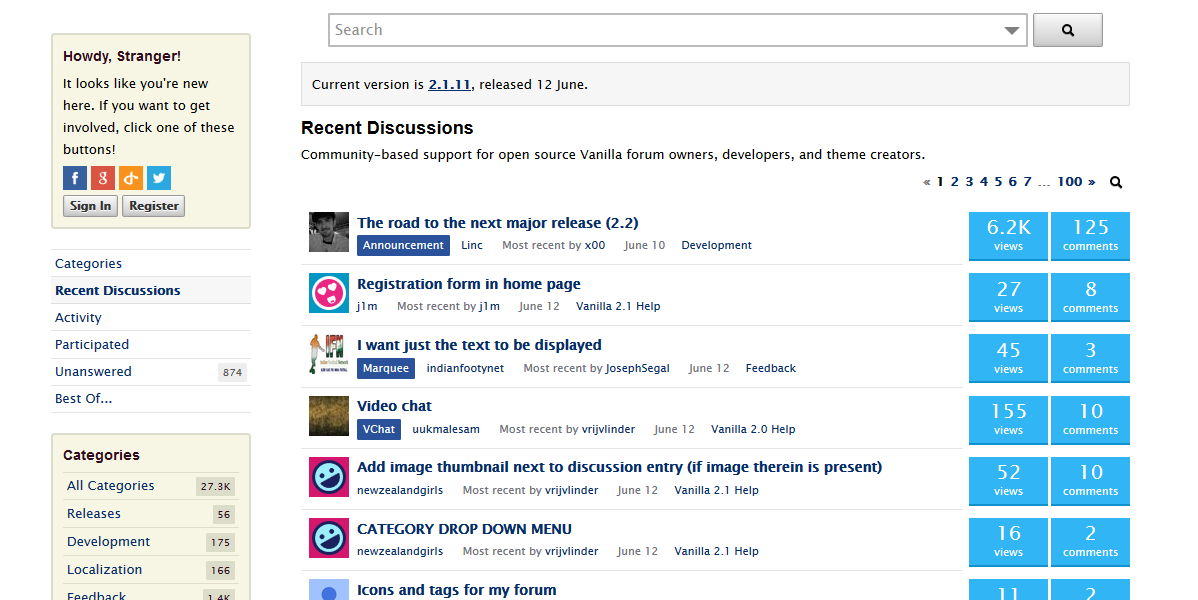Screen dimensions: 1198x600
Task: Click the VChat tag
Action: coord(379,430)
